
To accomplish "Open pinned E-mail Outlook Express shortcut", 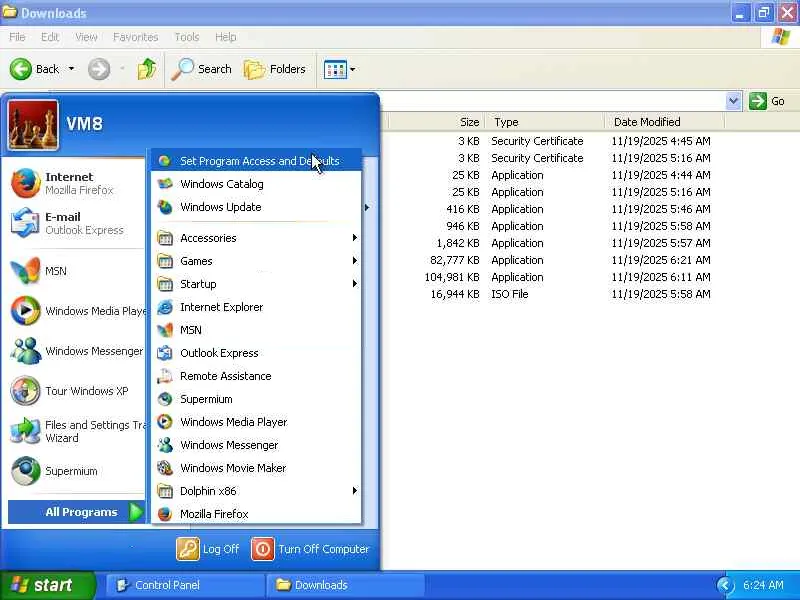I will 77,223.
